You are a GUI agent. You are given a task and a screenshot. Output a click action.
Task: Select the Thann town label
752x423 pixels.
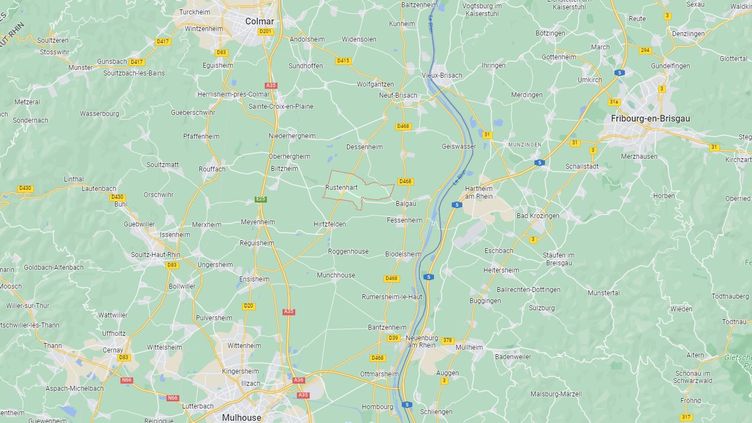[x=53, y=345]
